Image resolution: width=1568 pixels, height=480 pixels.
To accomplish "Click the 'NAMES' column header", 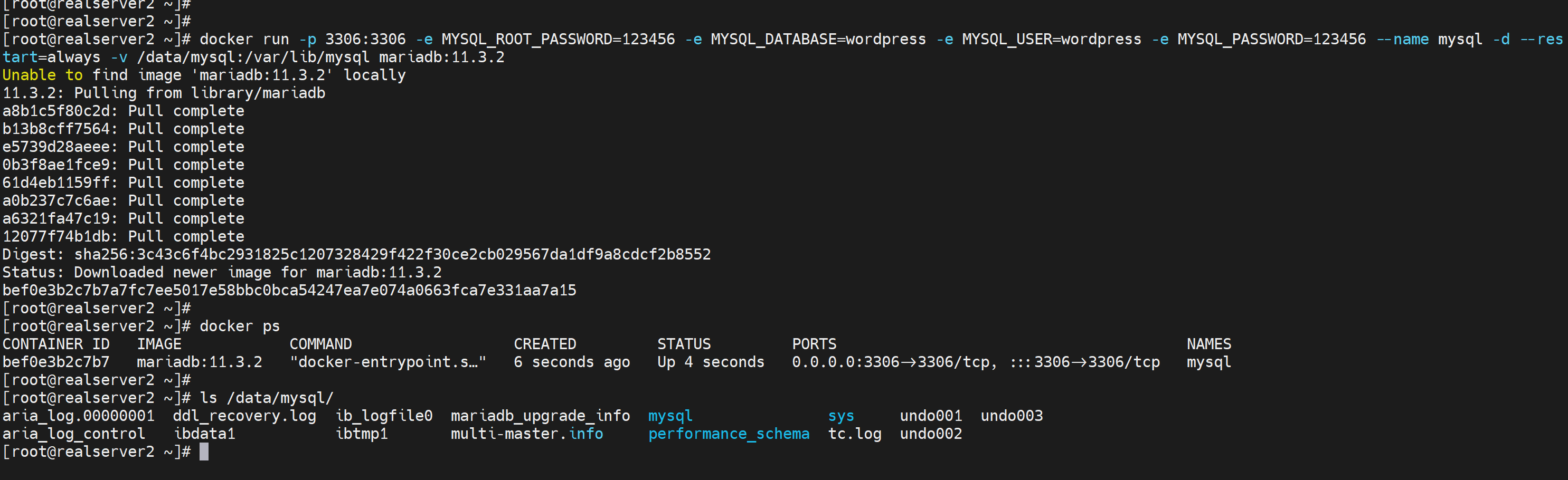I will 1208,344.
